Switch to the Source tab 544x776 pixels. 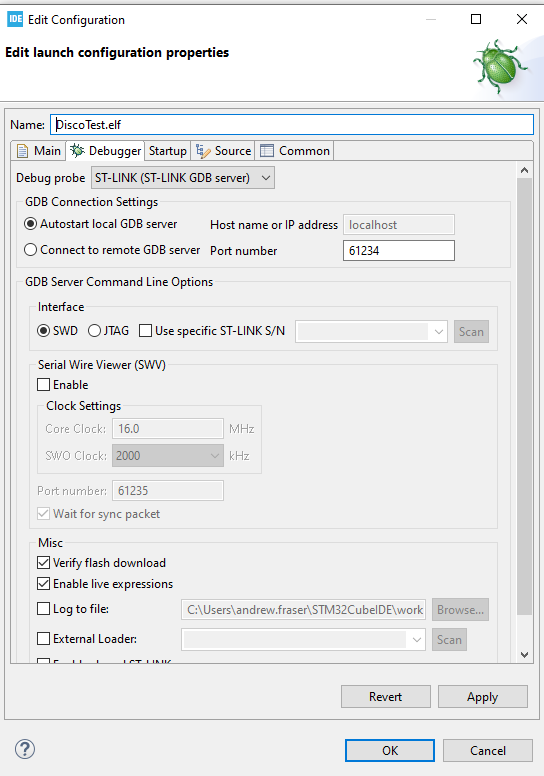[x=223, y=151]
